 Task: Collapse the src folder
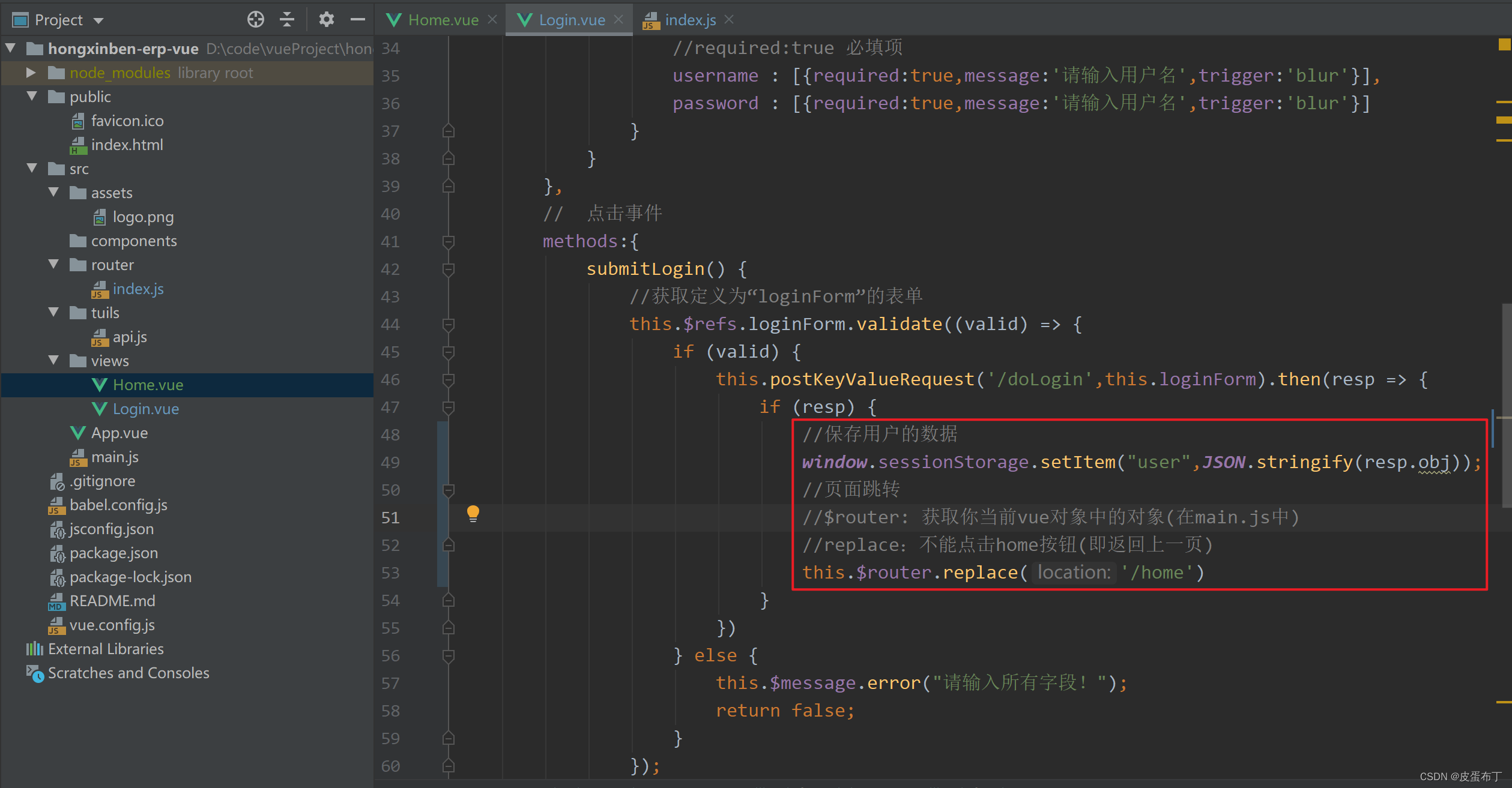coord(32,168)
